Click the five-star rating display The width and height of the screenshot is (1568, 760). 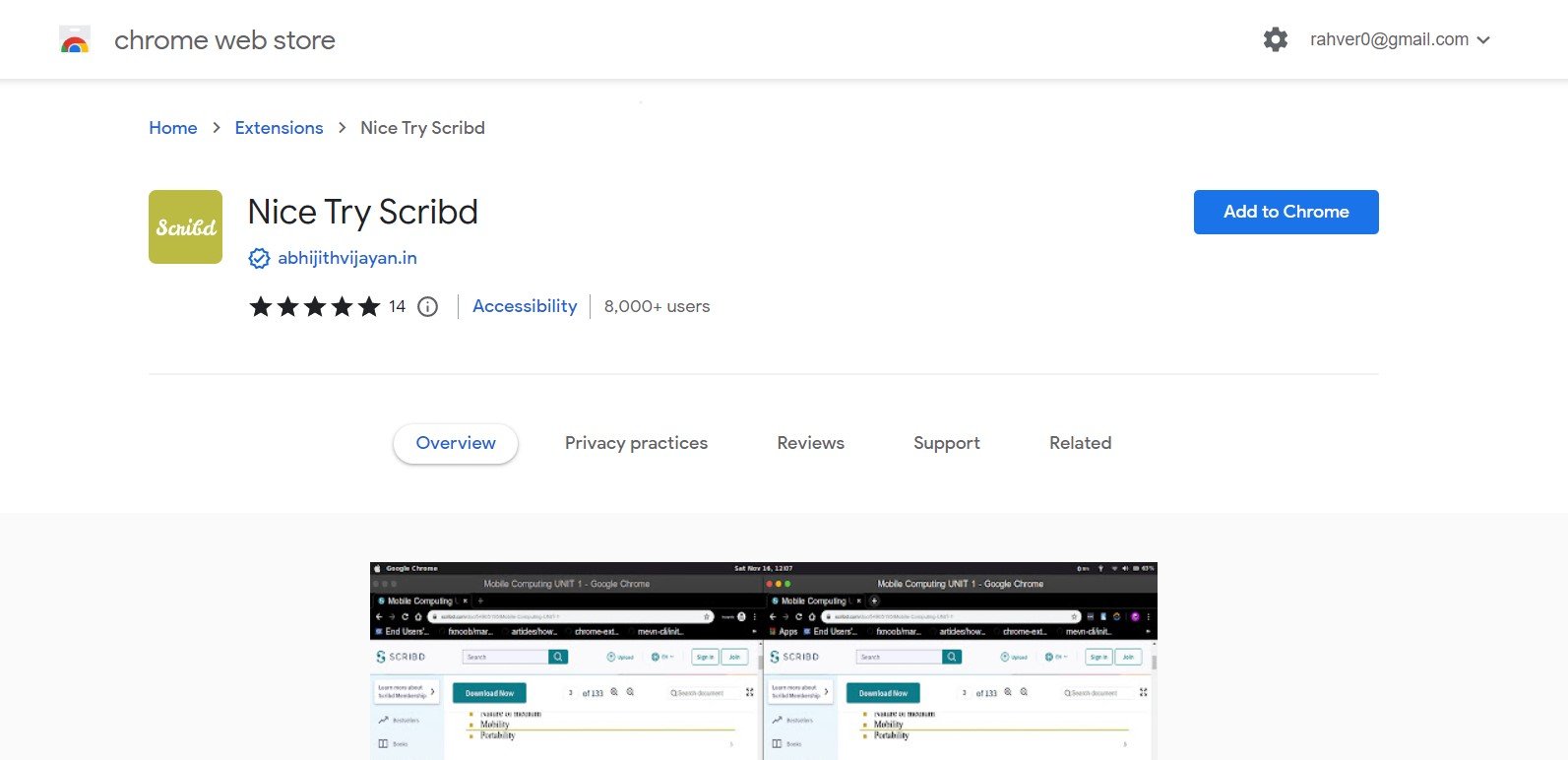pyautogui.click(x=314, y=306)
